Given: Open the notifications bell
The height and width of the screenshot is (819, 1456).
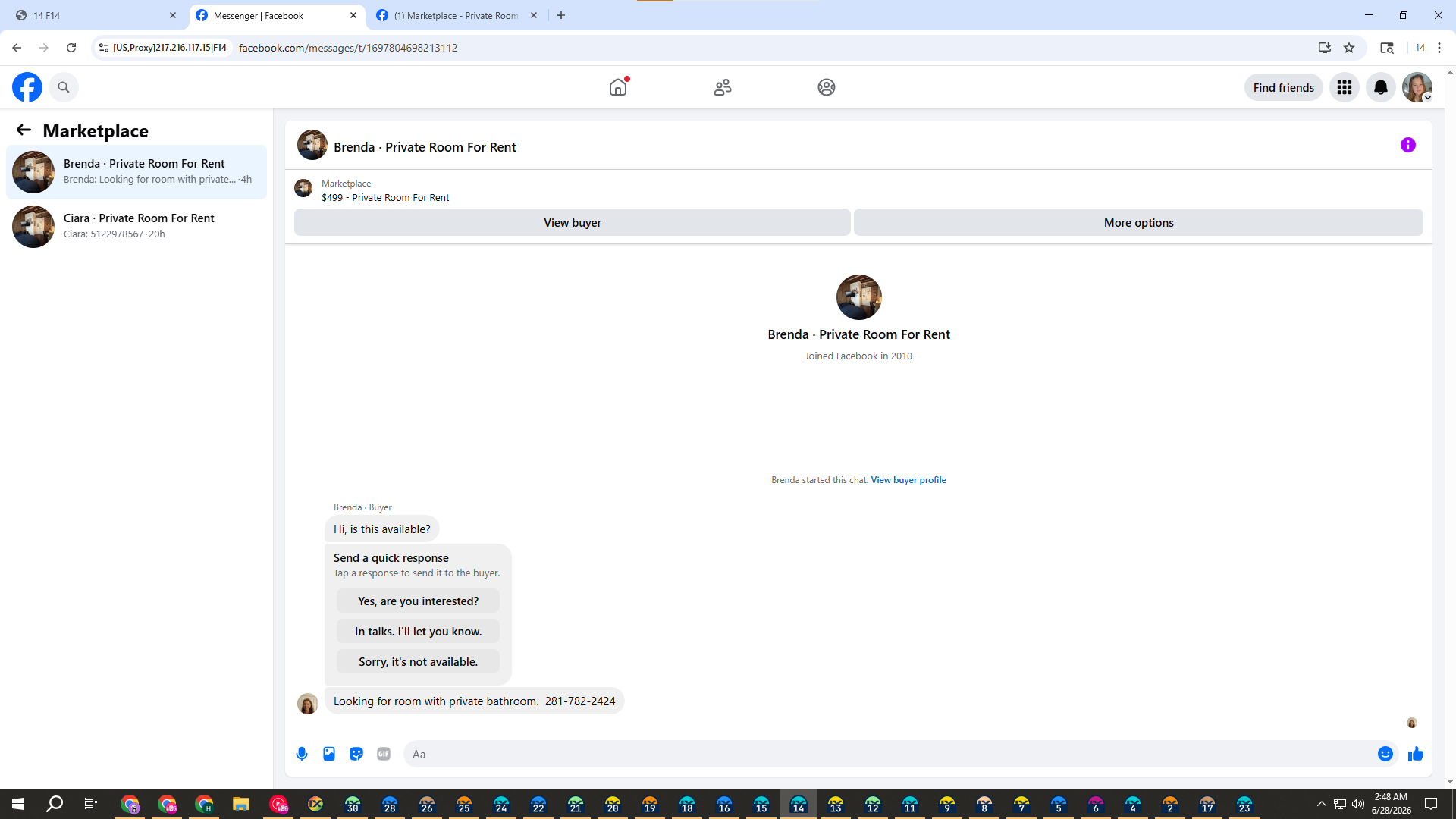Looking at the screenshot, I should click(1381, 87).
